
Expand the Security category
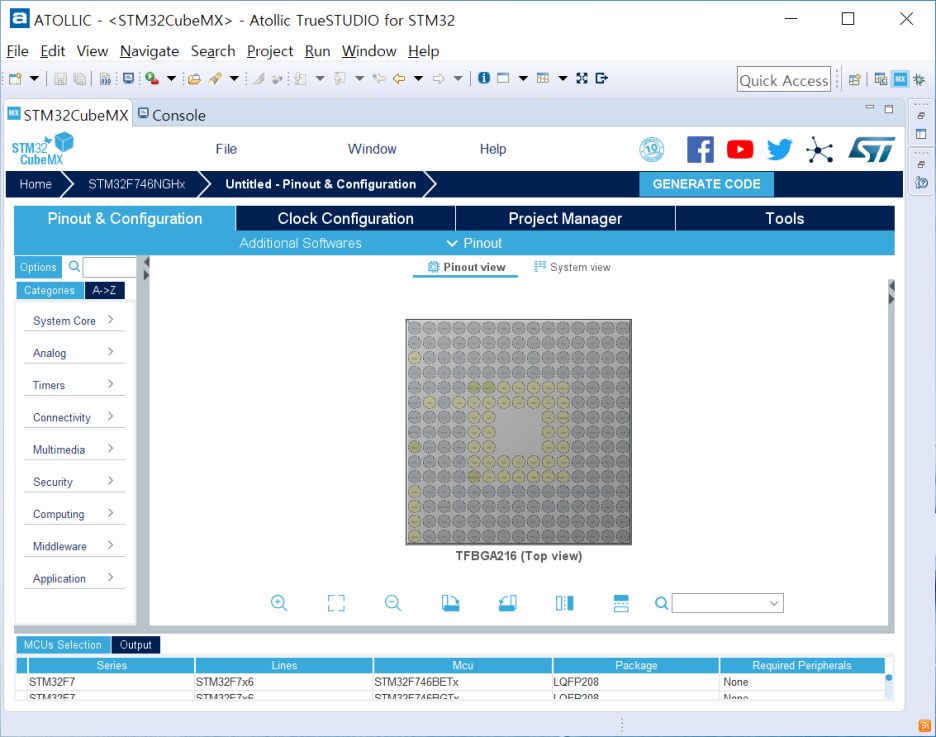[x=74, y=482]
